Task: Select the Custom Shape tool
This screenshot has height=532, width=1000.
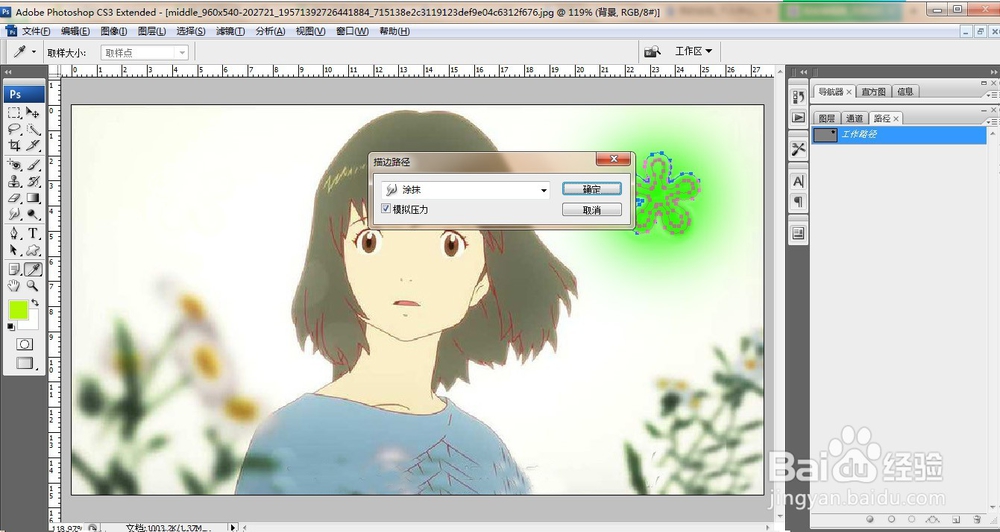Action: pos(33,250)
